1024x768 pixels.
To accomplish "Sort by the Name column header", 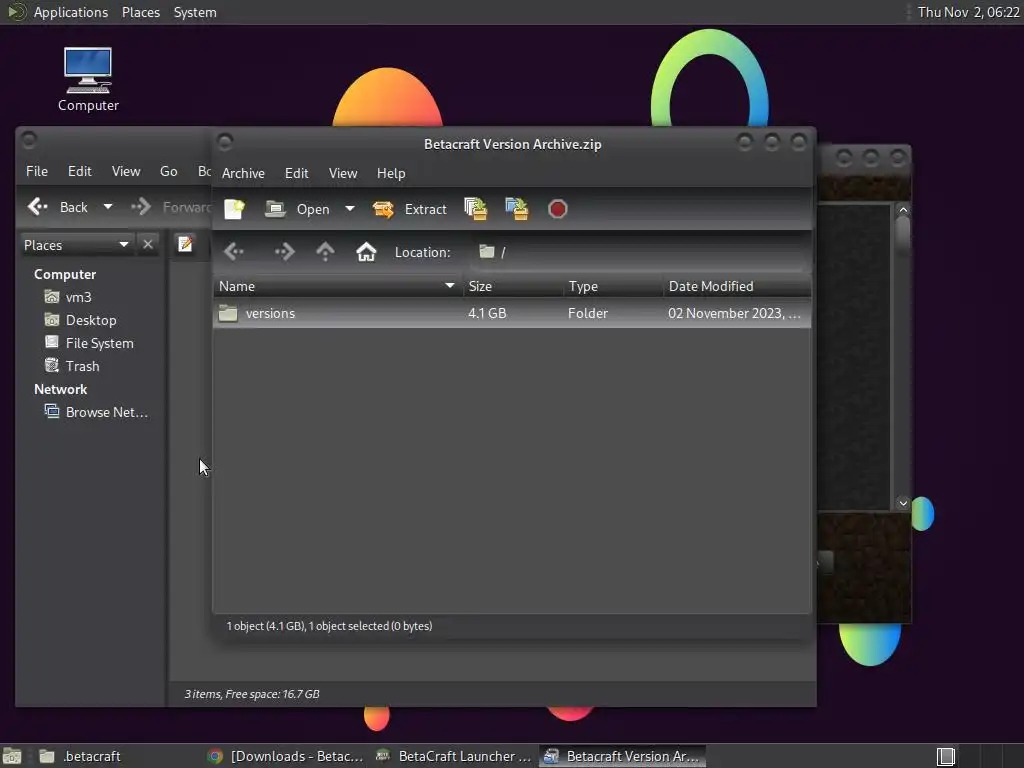I will (x=338, y=286).
